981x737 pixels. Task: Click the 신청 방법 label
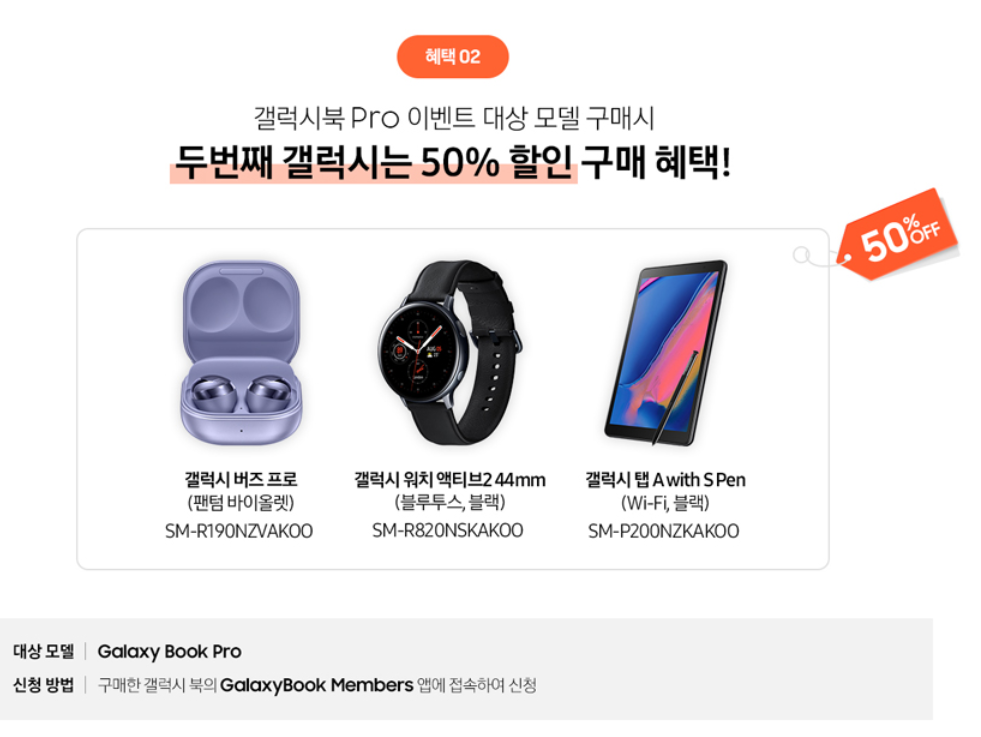pyautogui.click(x=43, y=685)
